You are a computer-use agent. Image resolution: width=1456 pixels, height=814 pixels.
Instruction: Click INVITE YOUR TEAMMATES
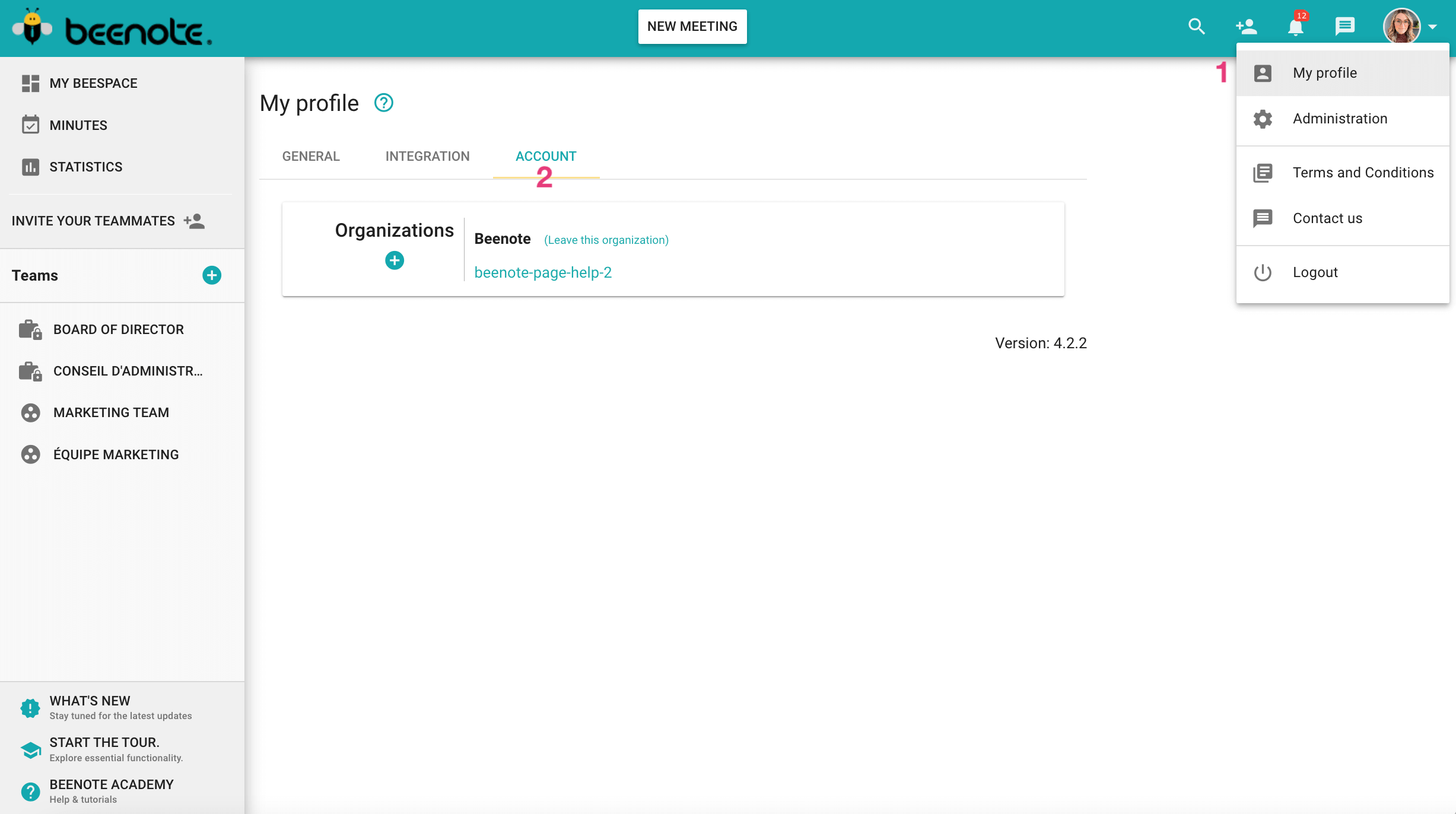tap(93, 221)
